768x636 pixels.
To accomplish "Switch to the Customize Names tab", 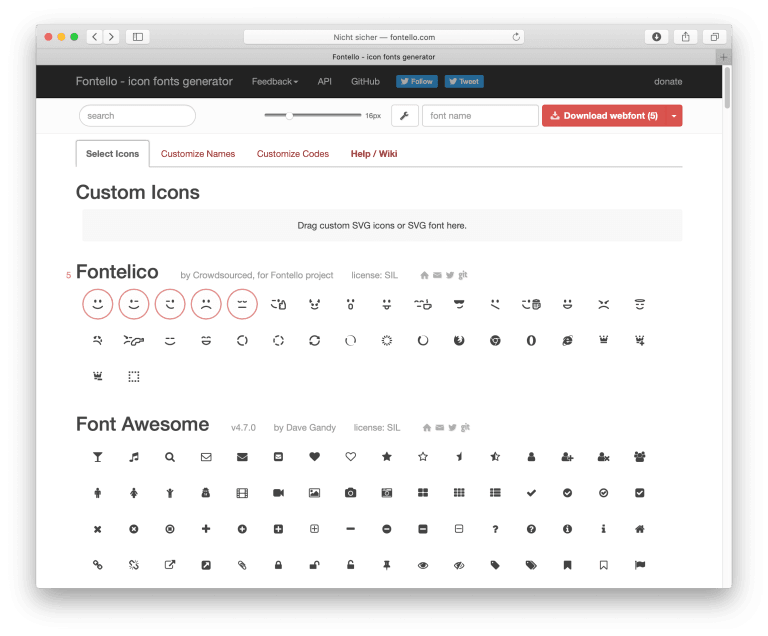I will (x=198, y=154).
